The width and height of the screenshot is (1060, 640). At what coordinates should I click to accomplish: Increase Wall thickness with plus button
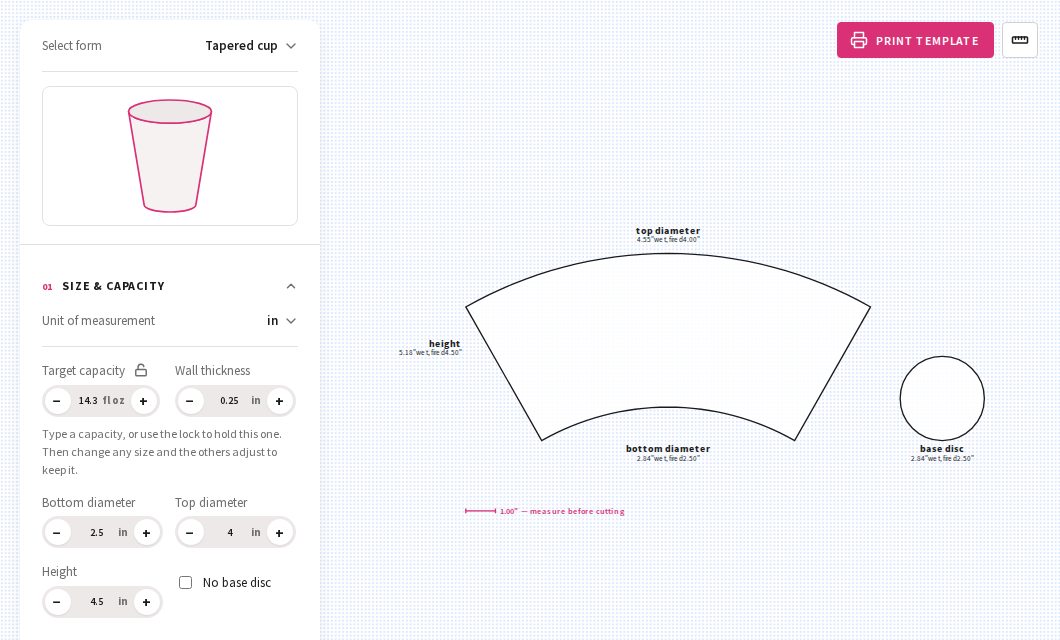pyautogui.click(x=279, y=401)
